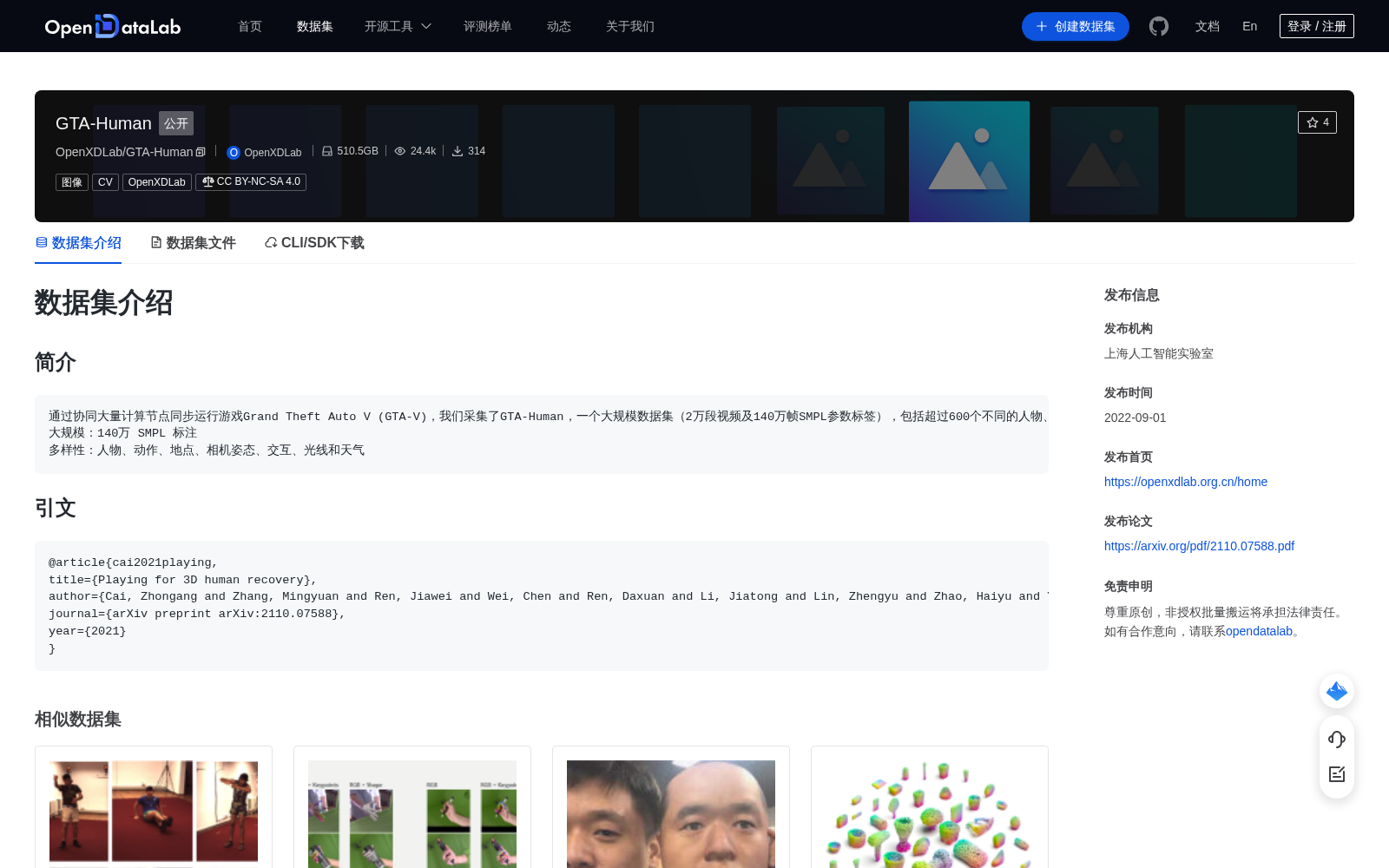1389x868 pixels.
Task: Click the OpenXDLab tag
Action: coord(157,182)
